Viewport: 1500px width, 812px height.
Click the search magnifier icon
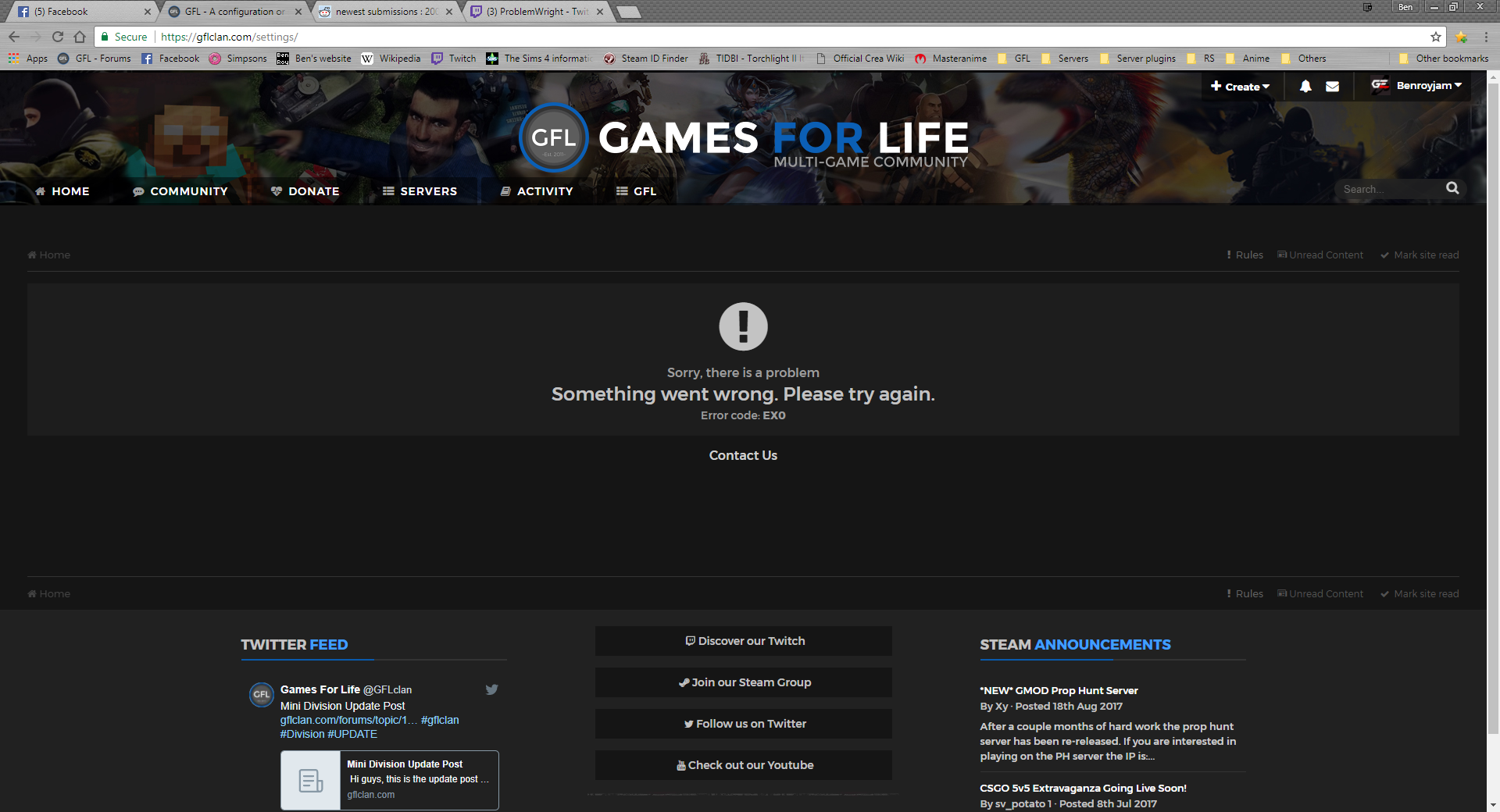click(x=1452, y=188)
